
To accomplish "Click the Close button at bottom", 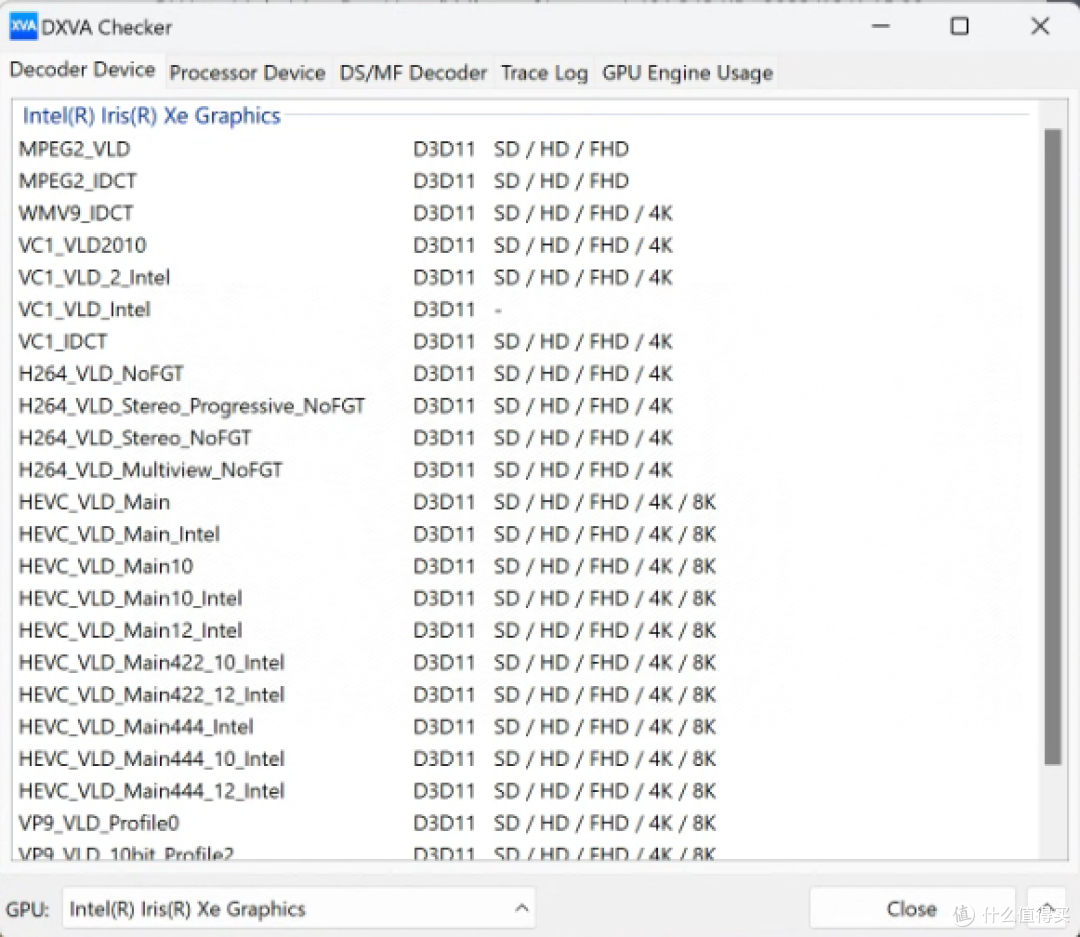I will point(912,909).
